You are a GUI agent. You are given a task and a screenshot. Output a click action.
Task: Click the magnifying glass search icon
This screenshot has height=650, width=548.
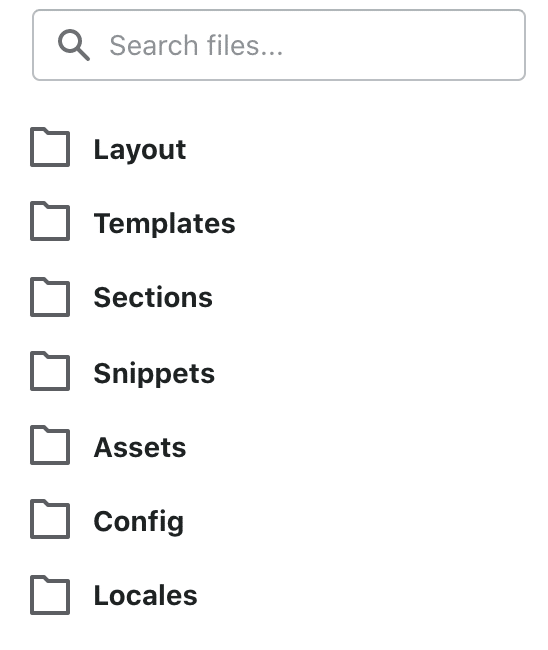74,45
